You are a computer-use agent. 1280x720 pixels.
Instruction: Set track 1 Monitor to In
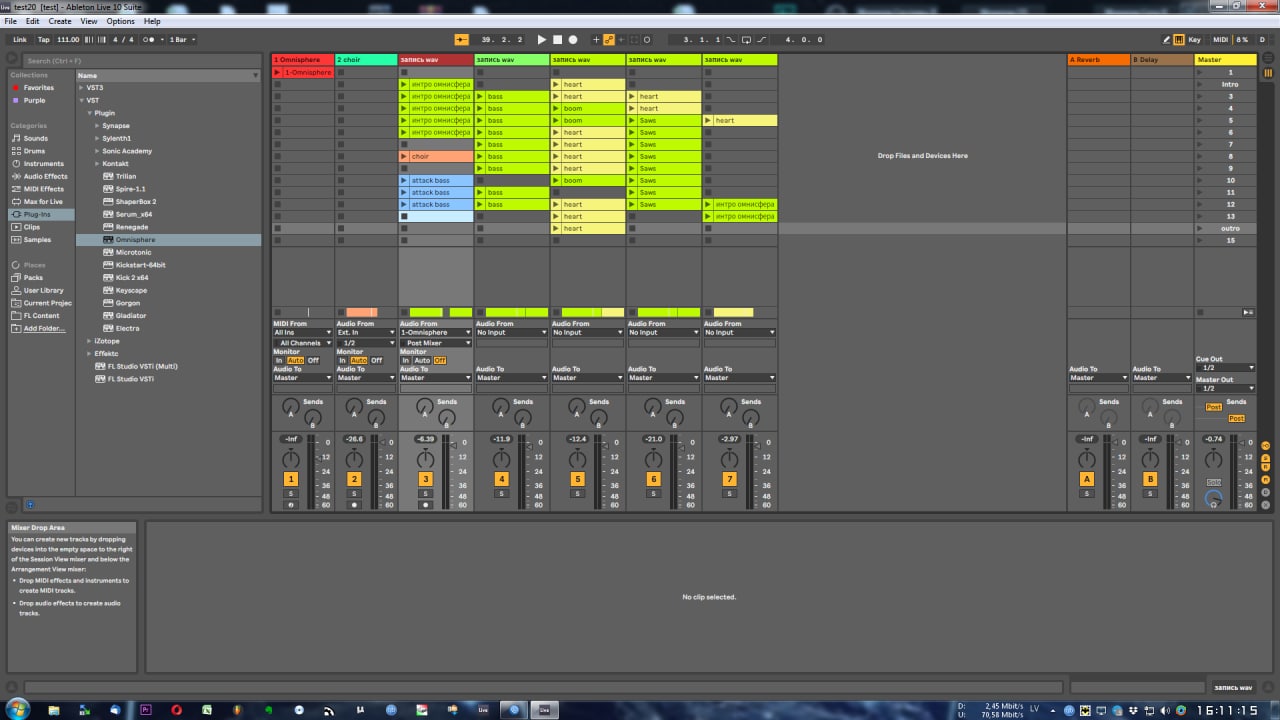point(279,360)
